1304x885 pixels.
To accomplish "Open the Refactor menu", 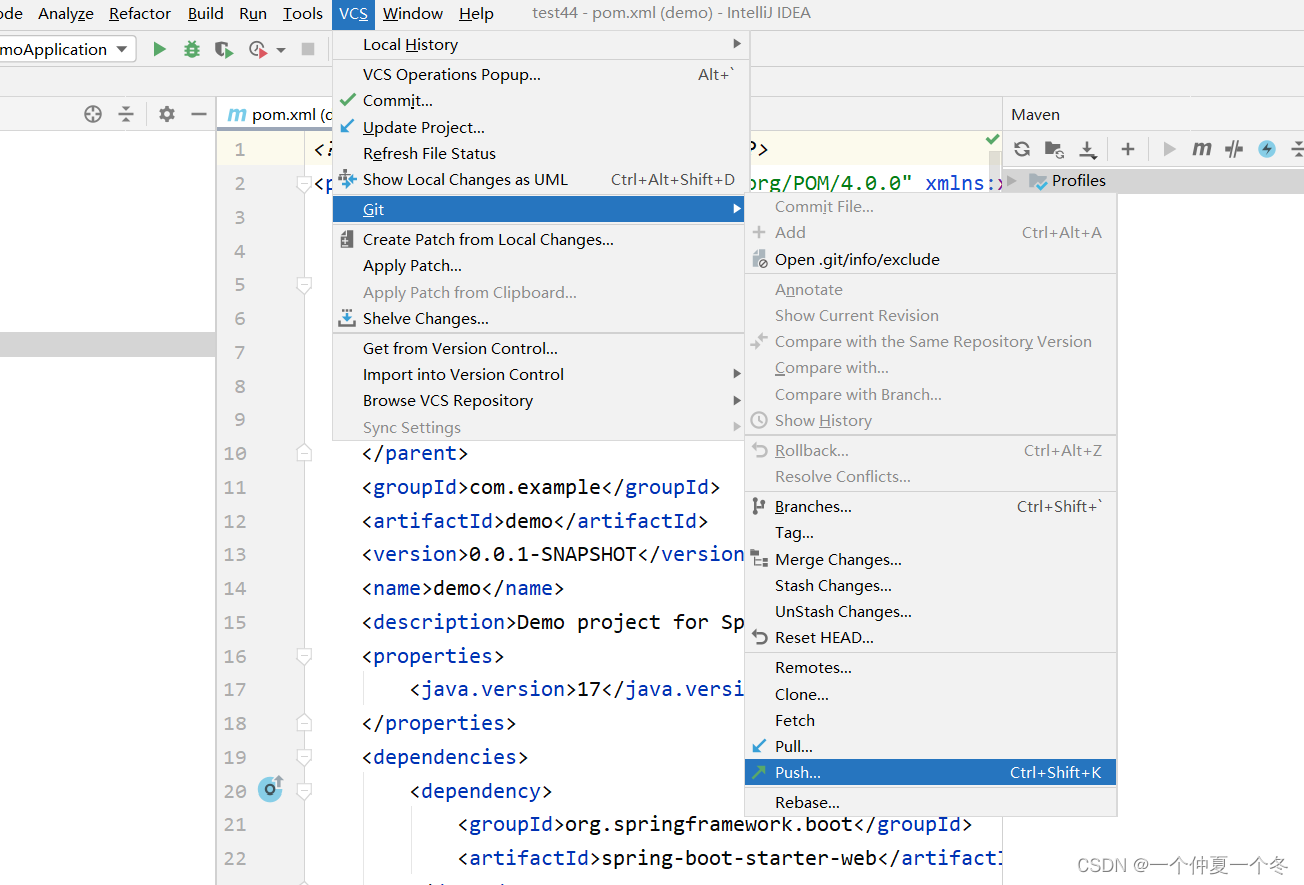I will (x=140, y=13).
